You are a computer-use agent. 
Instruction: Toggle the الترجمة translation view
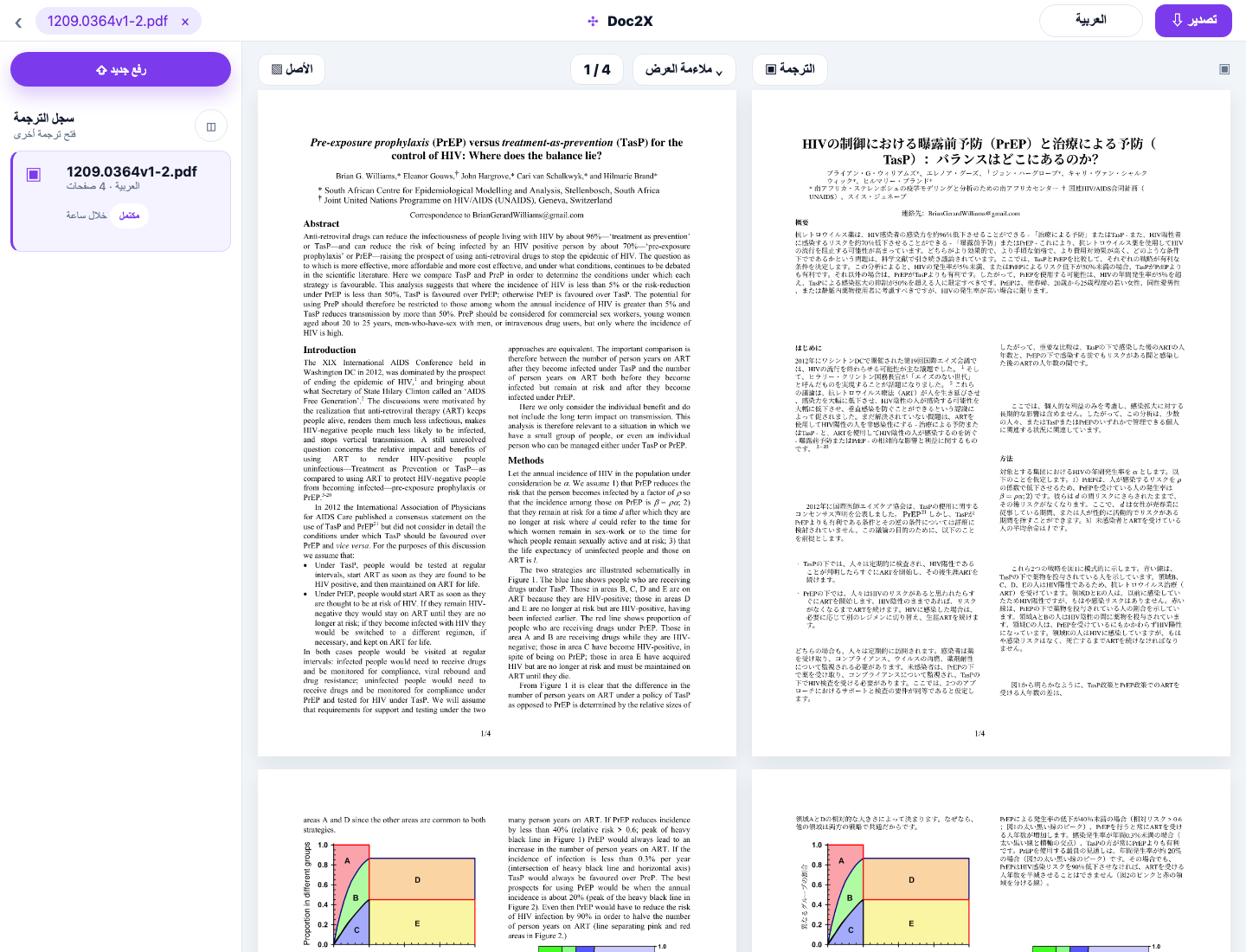[x=790, y=68]
